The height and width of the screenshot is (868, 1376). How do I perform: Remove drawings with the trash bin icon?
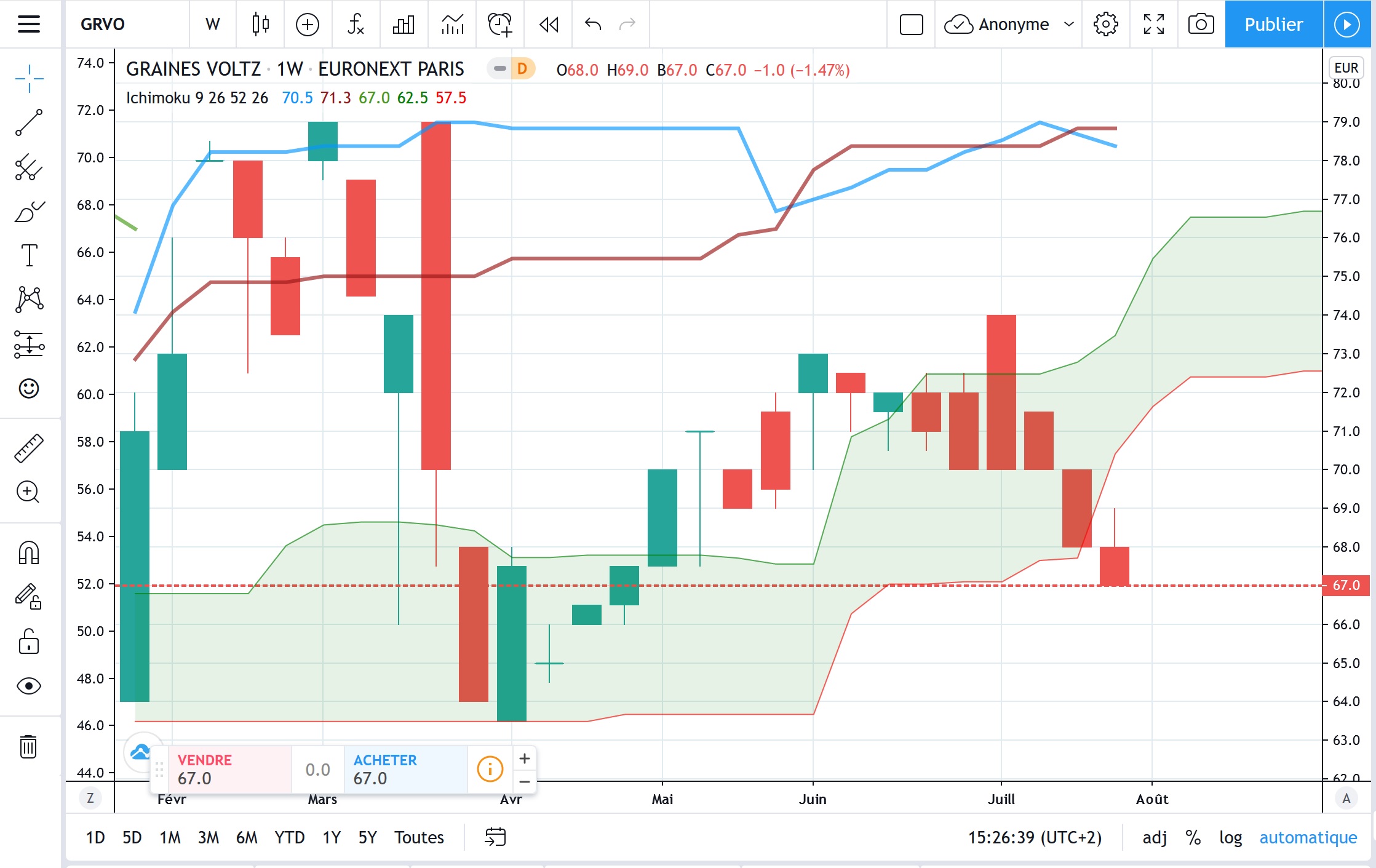(x=29, y=746)
